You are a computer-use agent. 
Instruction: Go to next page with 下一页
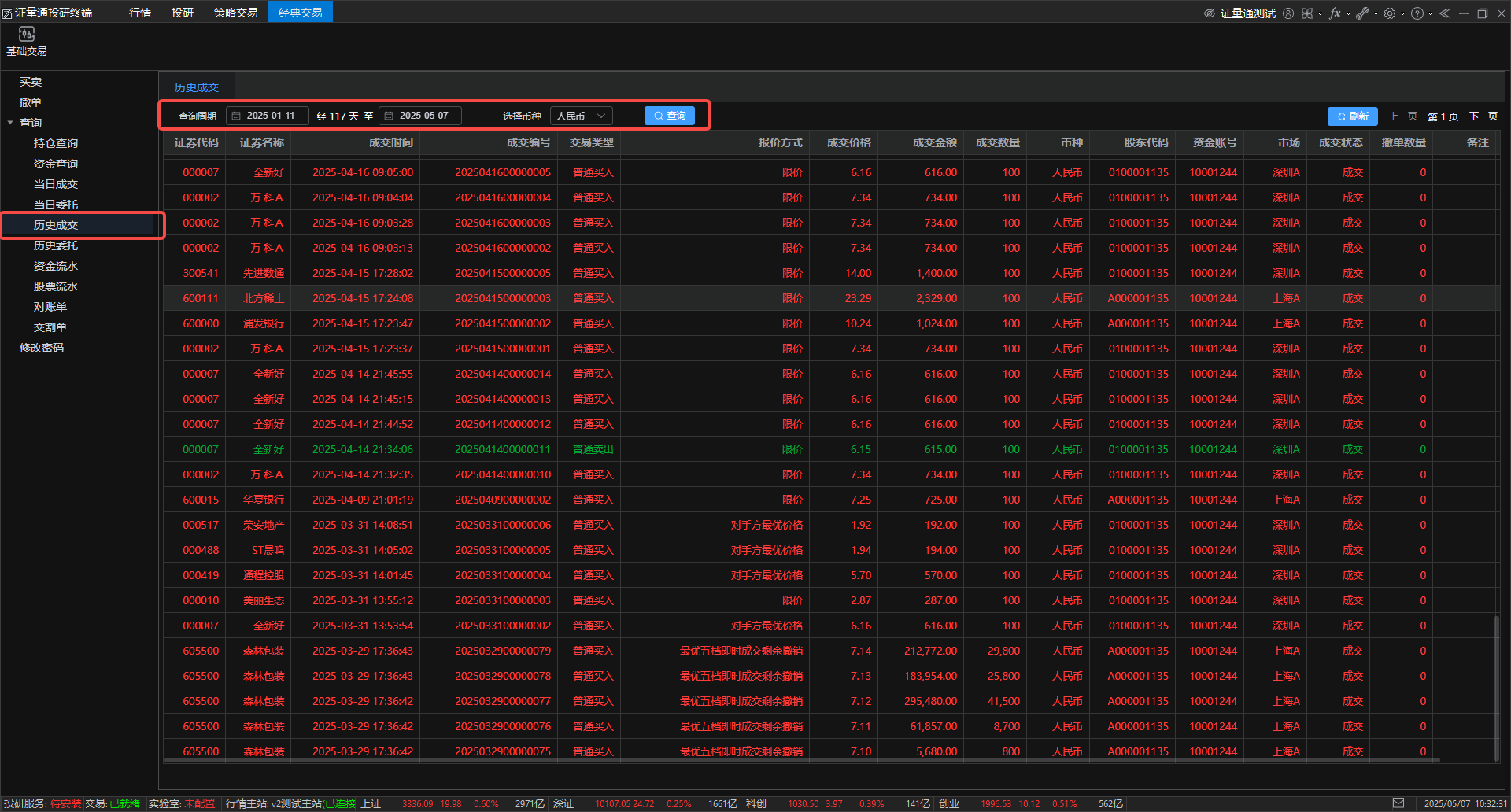click(x=1483, y=116)
